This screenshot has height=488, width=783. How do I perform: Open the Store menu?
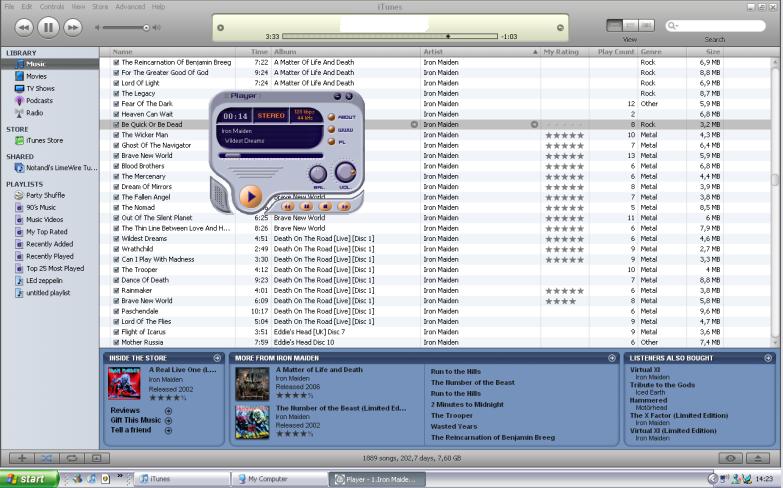[x=100, y=6]
